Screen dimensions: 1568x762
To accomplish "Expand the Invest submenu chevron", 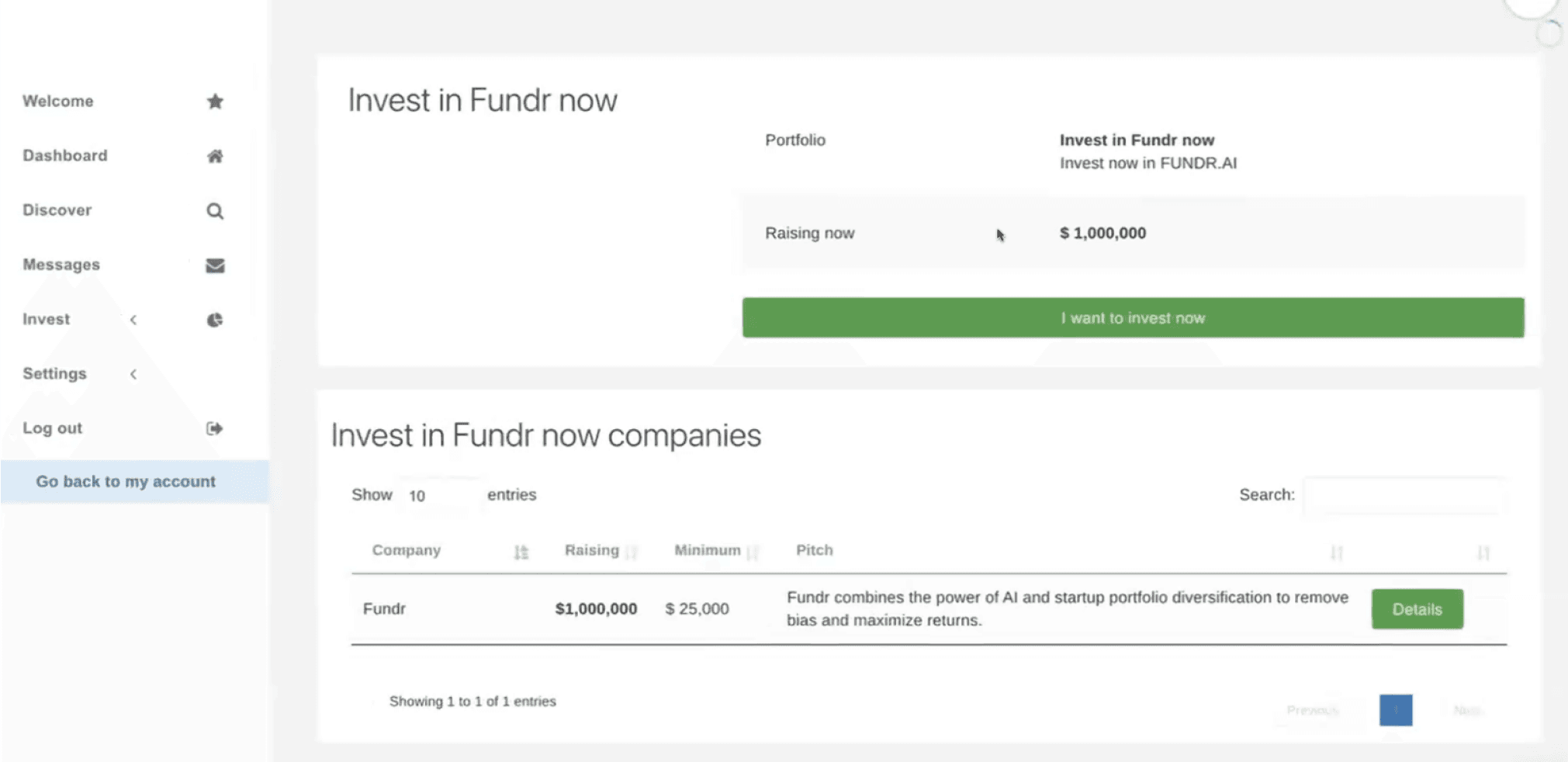I will tap(133, 320).
